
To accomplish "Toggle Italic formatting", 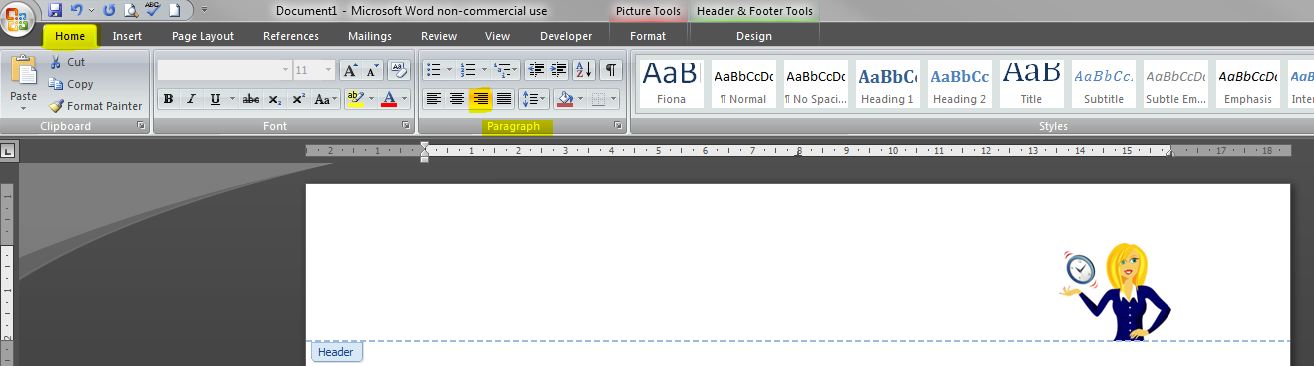I will click(x=191, y=98).
